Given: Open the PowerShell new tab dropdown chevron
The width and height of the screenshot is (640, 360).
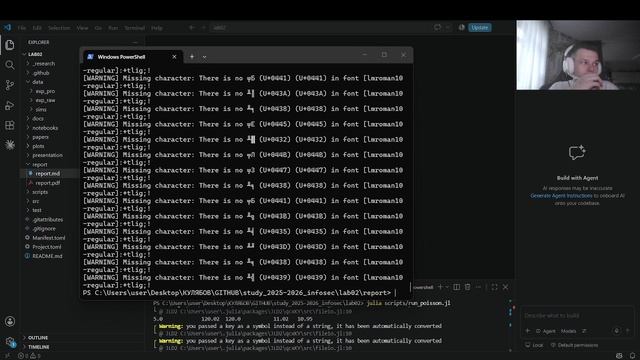Looking at the screenshot, I should point(204,57).
